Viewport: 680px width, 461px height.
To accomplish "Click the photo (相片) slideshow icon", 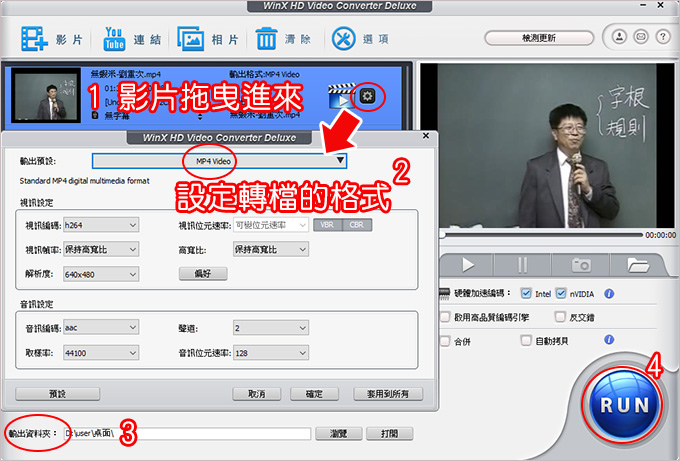I will [190, 39].
